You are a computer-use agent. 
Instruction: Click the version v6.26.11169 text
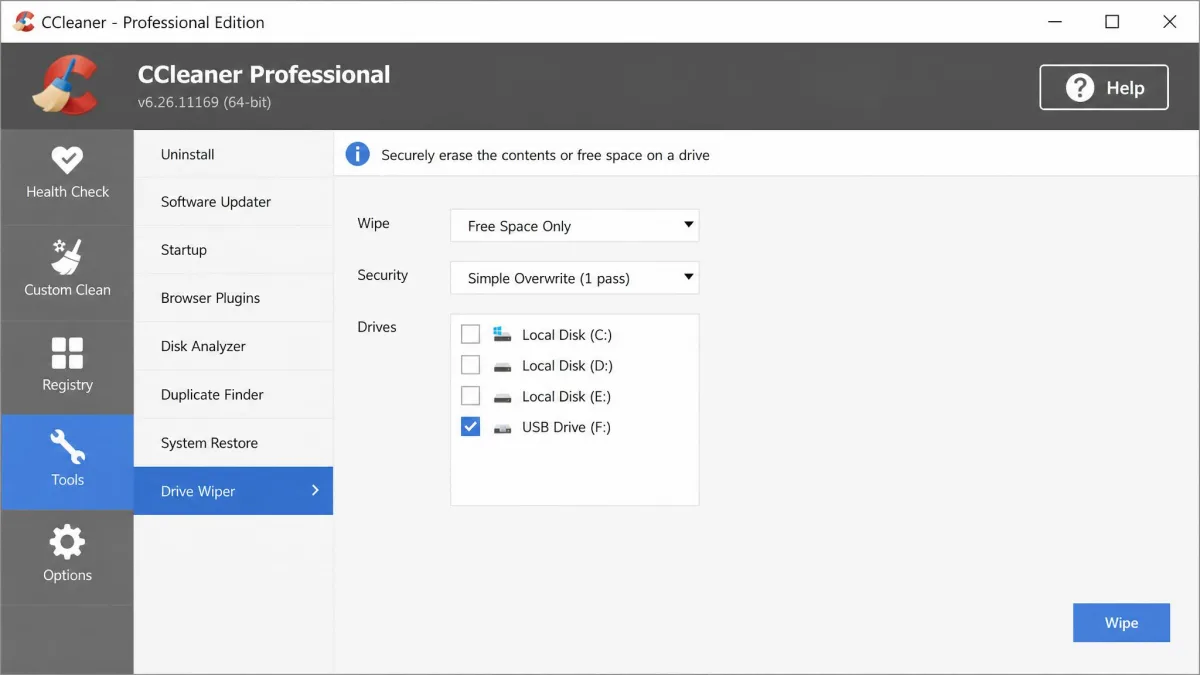204,102
